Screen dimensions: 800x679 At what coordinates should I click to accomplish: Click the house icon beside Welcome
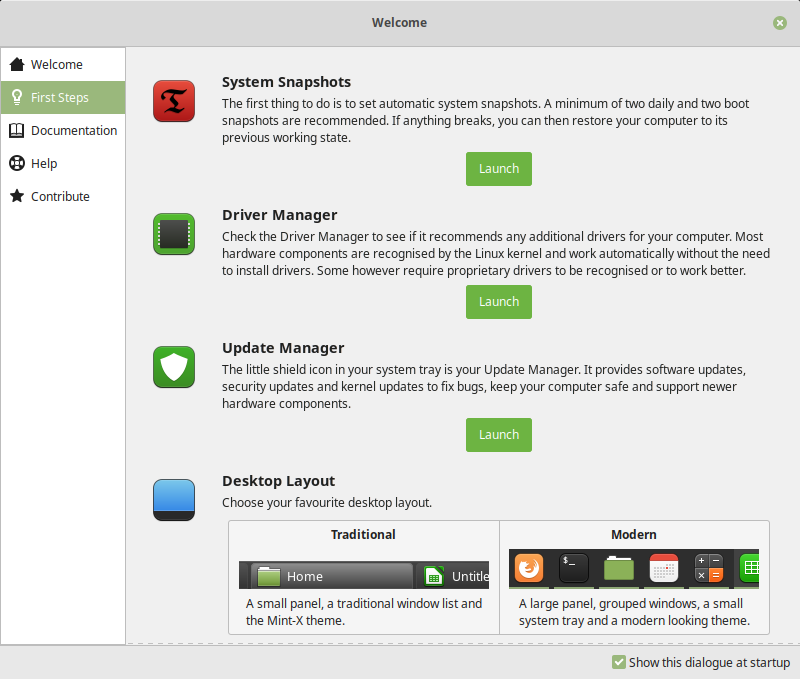pyautogui.click(x=17, y=64)
